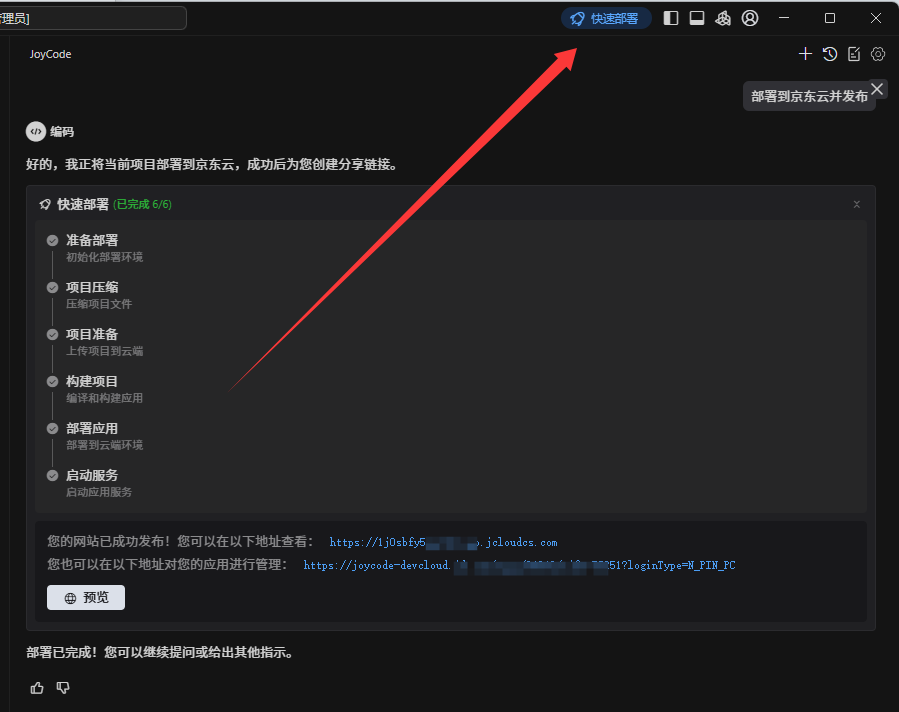This screenshot has width=899, height=712.
Task: Select the 构建项目 step checkmark
Action: click(x=52, y=381)
